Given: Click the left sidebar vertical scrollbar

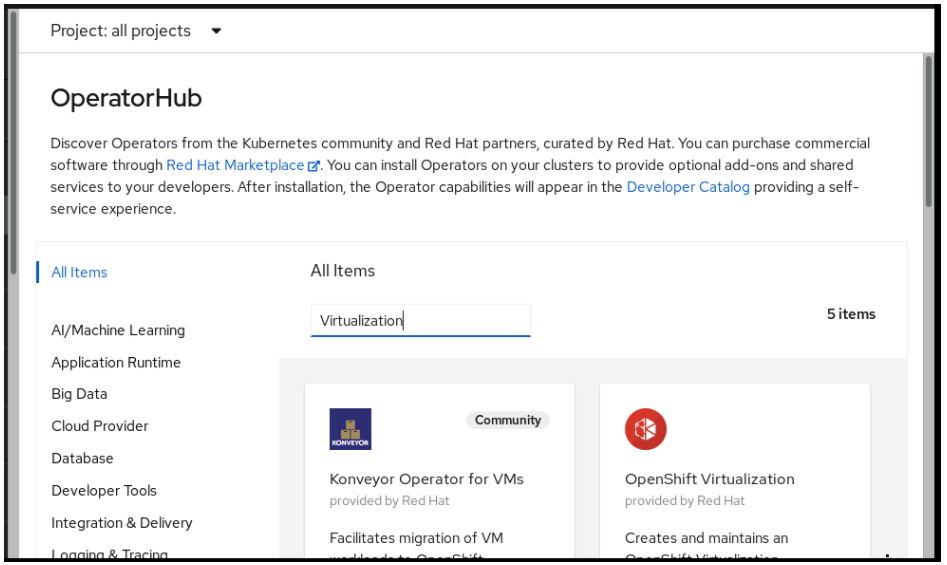Looking at the screenshot, I should coord(13,142).
